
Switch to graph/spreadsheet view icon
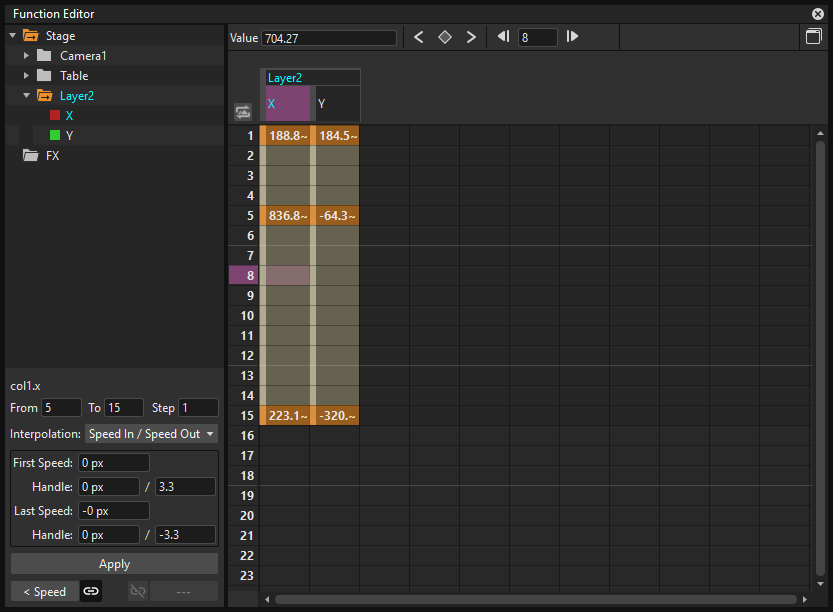click(x=813, y=37)
